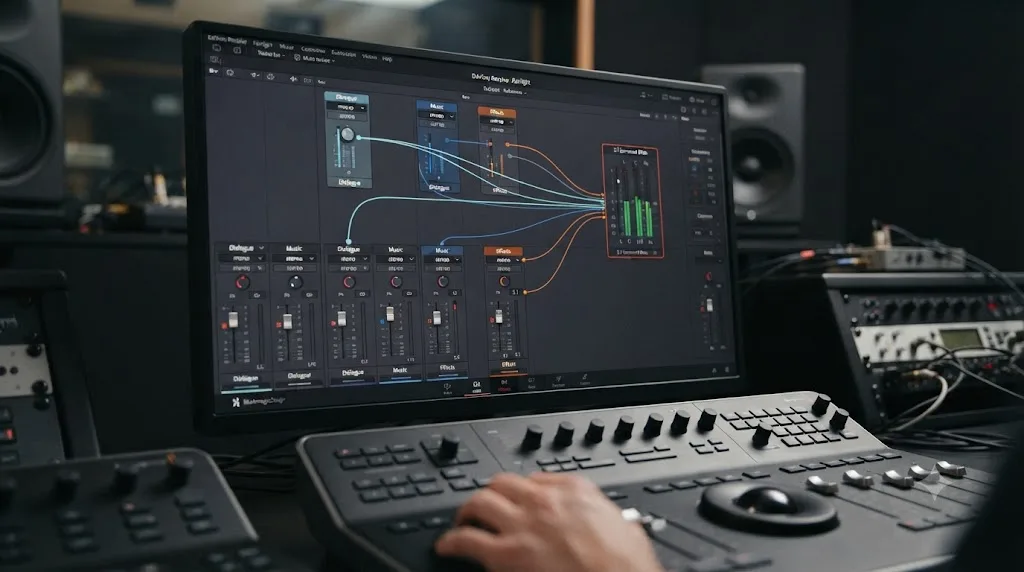This screenshot has height=572, width=1024.
Task: Open the first page icon in bottom bar
Action: (447, 389)
